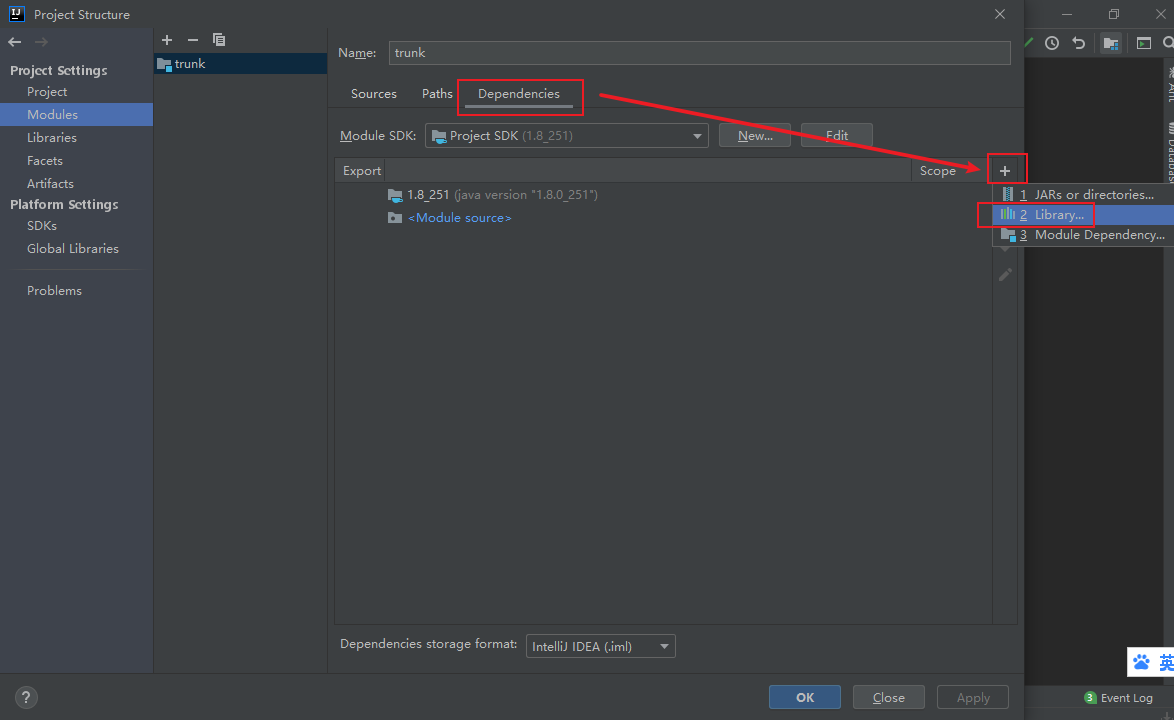Click the OK button

pyautogui.click(x=805, y=698)
